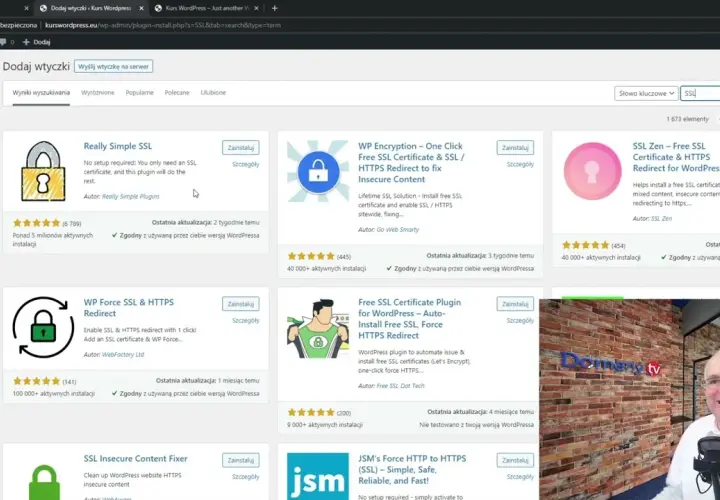Image resolution: width=720 pixels, height=500 pixels.
Task: Click the star rating of Really Simple SSL
Action: [x=37, y=223]
